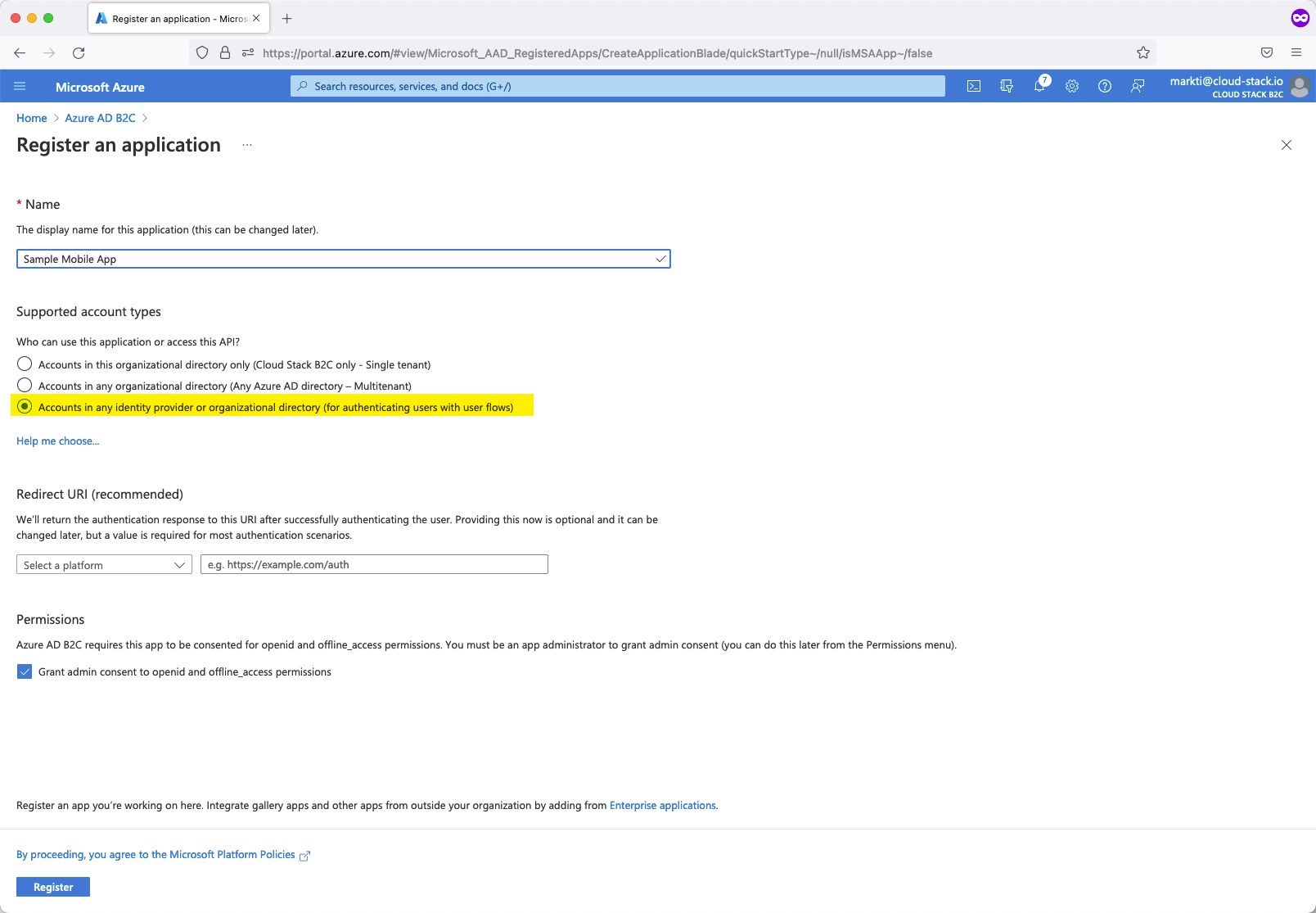Go back with the browser back arrow

click(20, 53)
